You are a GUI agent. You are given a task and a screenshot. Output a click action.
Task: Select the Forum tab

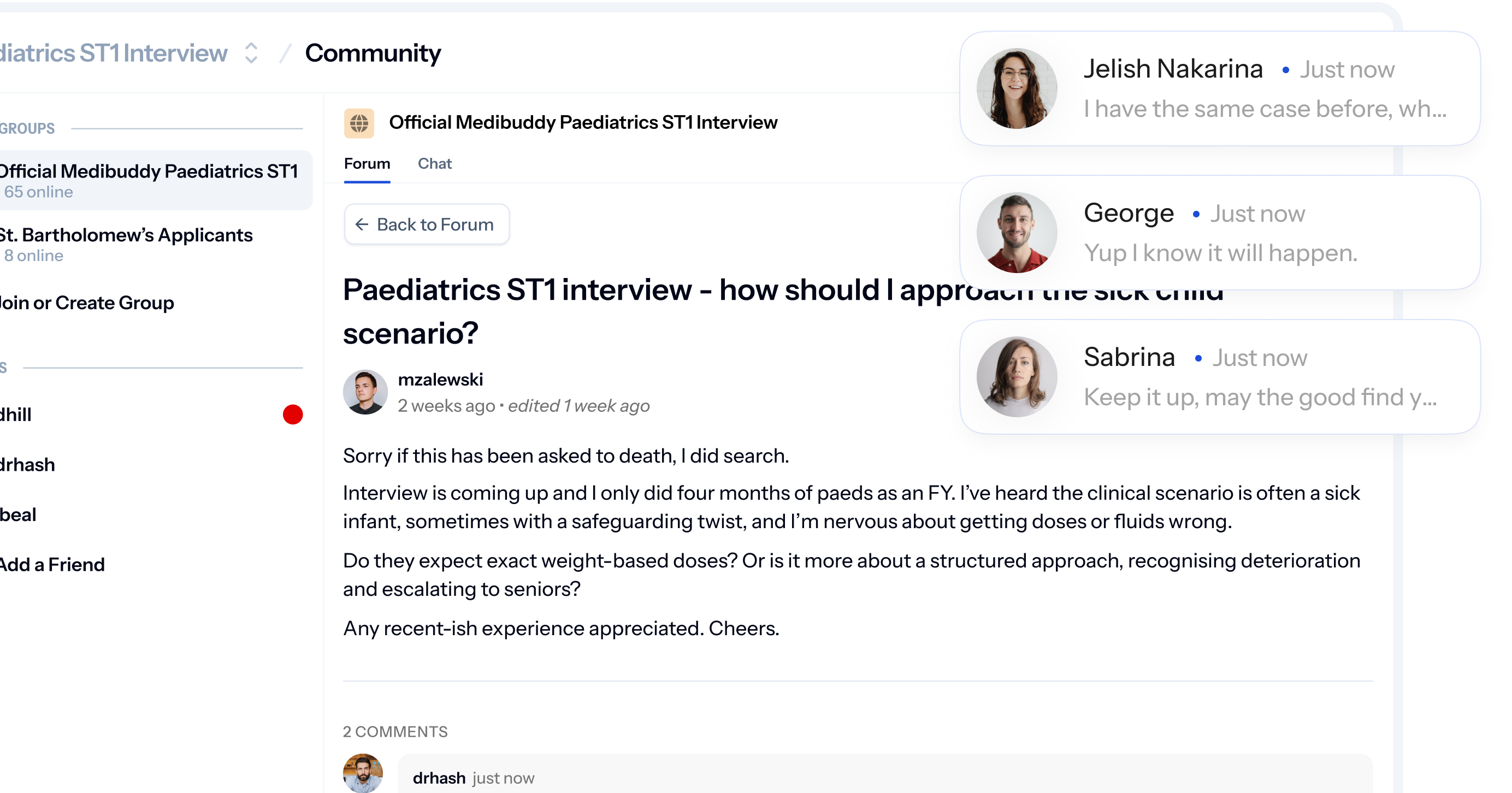[x=367, y=164]
